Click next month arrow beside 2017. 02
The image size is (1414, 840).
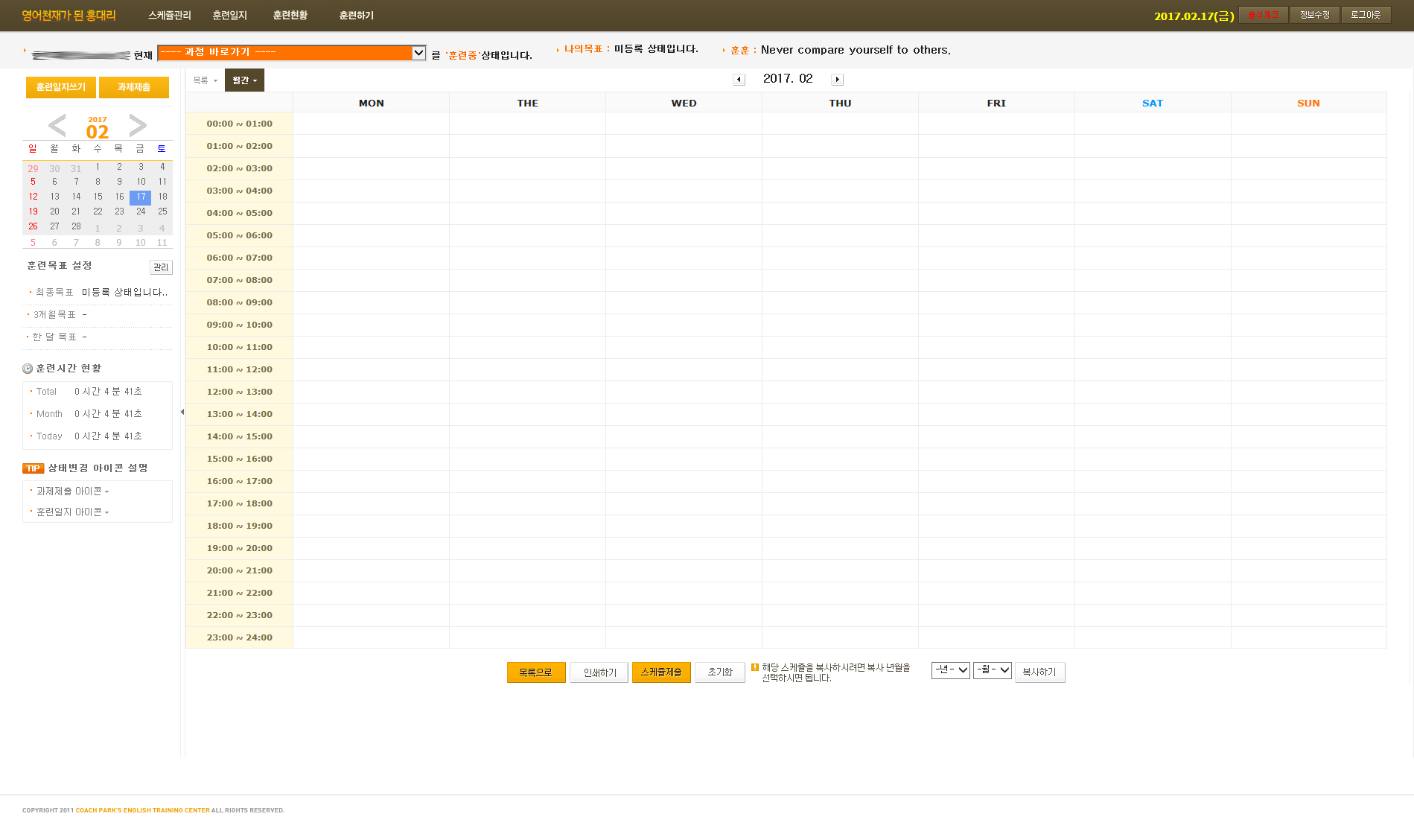pos(837,80)
